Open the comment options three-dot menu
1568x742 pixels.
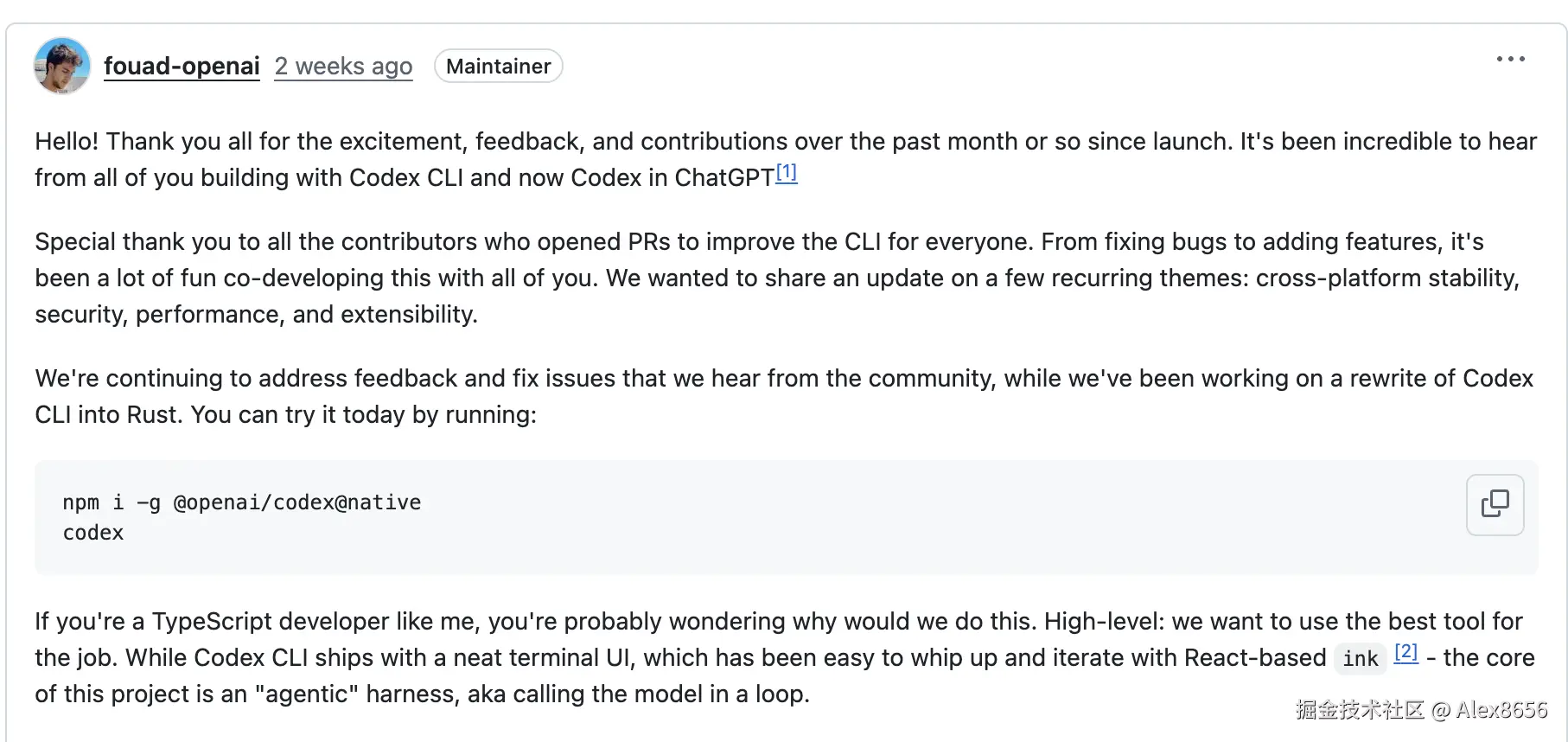click(1510, 59)
